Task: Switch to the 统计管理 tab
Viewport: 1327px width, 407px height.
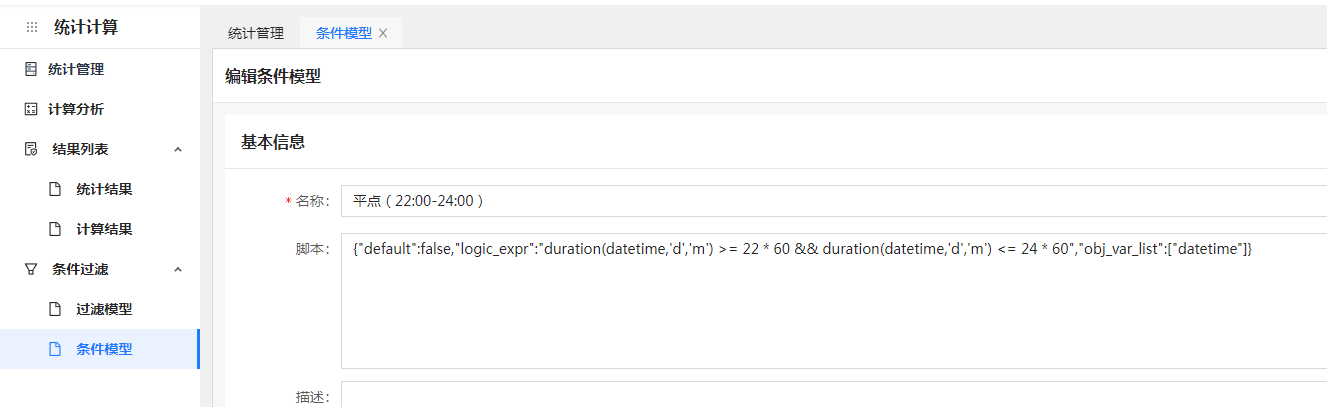Action: tap(256, 33)
